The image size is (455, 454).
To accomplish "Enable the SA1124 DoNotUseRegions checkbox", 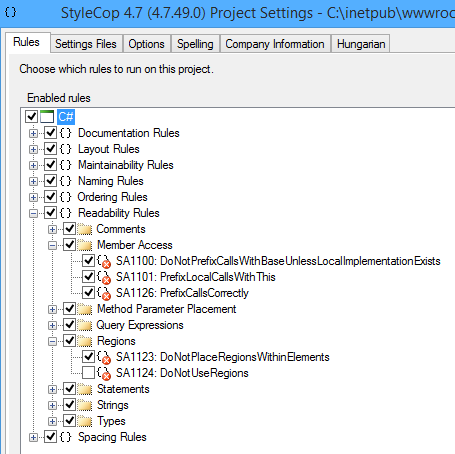I will [88, 373].
